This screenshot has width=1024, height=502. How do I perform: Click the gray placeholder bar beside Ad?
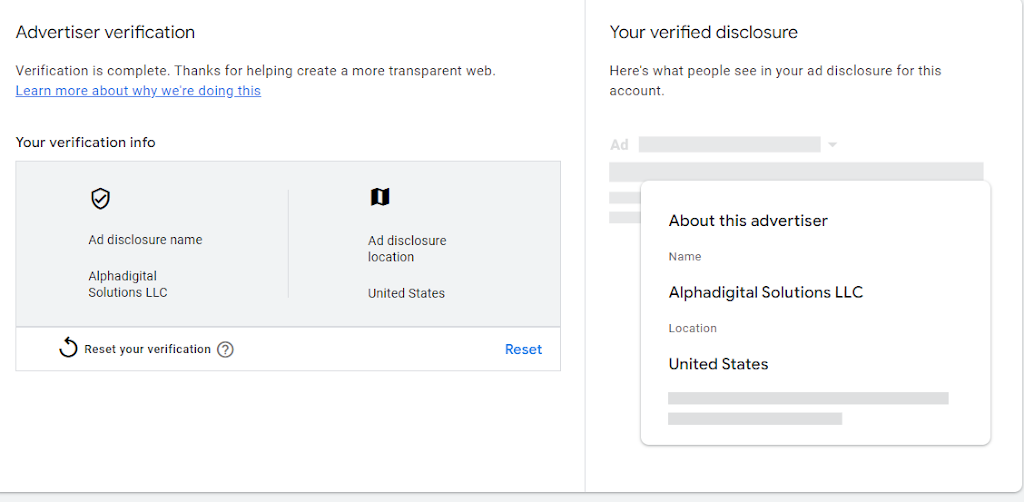729,144
